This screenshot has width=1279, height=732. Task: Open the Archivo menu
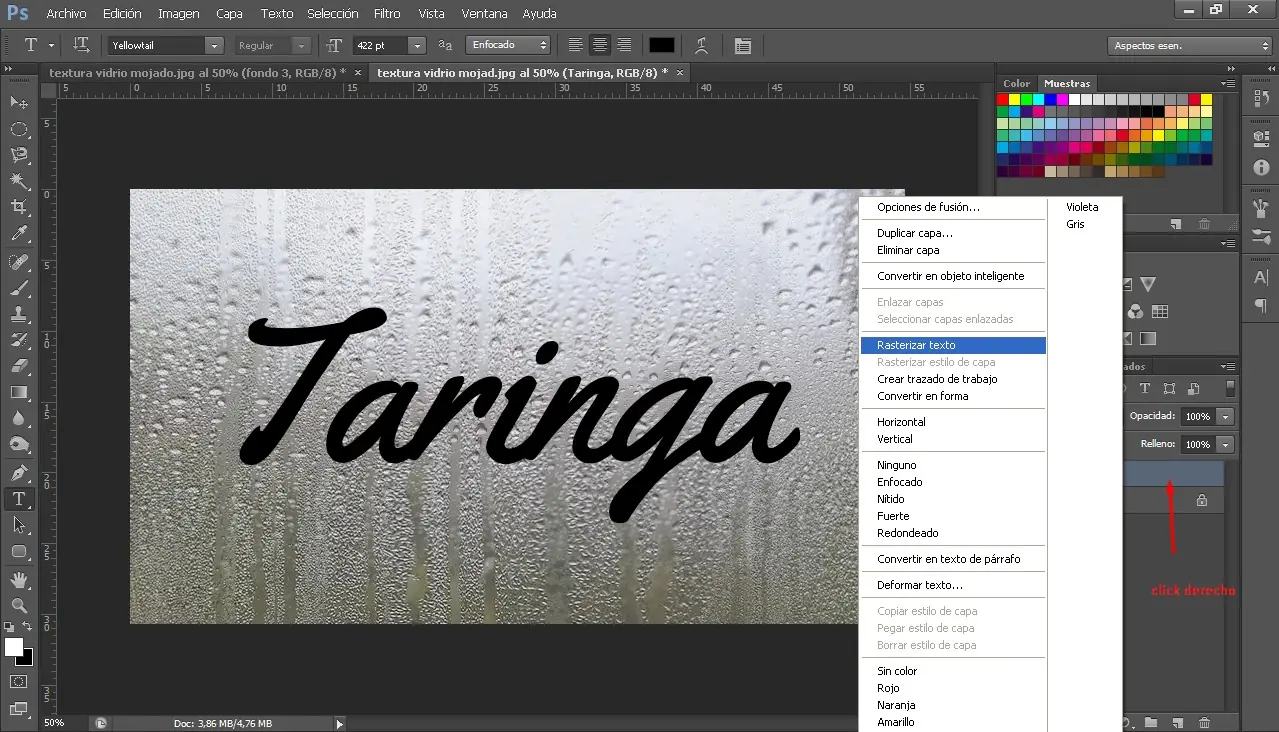tap(66, 14)
